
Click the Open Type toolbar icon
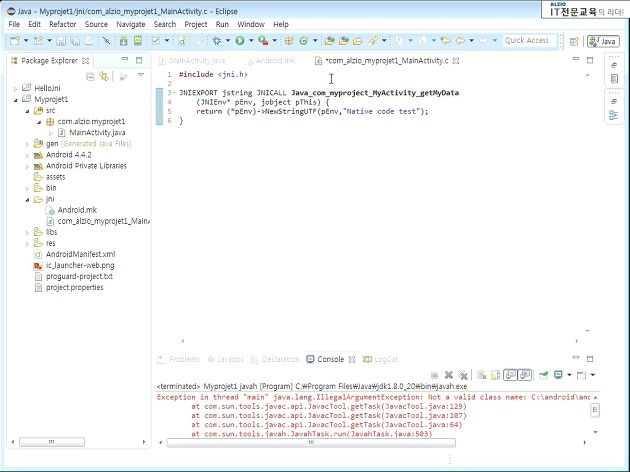point(329,41)
